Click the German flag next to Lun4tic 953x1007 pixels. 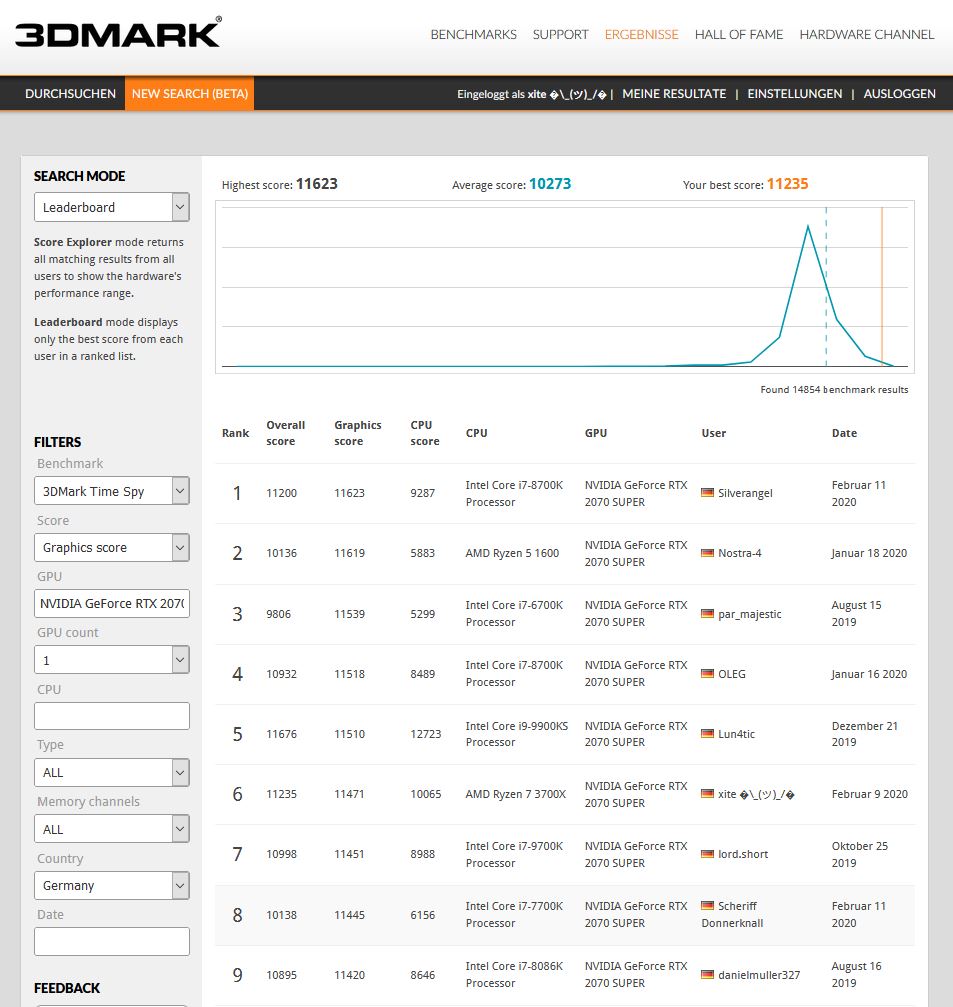[x=707, y=733]
